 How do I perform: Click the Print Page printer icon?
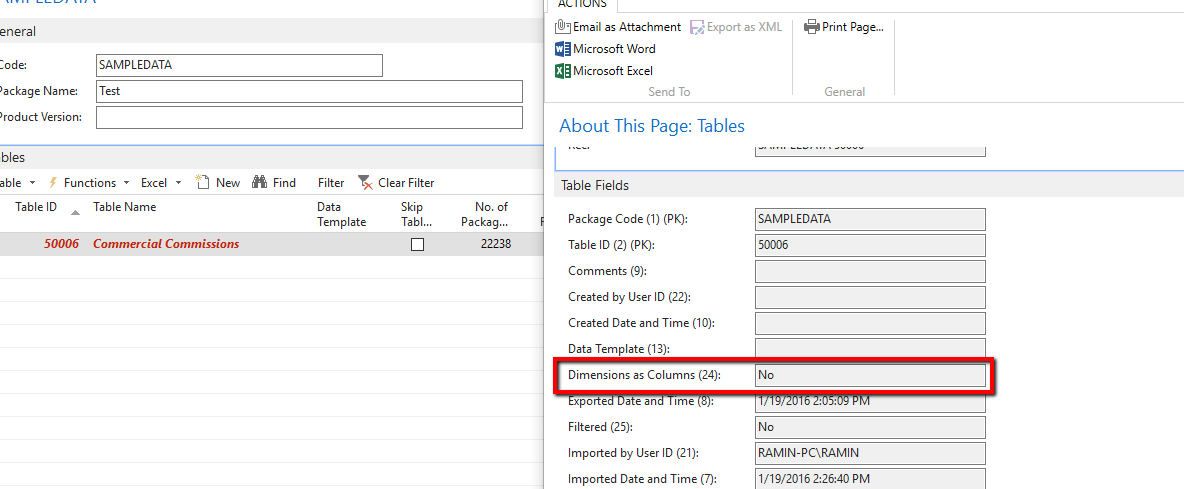[x=812, y=27]
